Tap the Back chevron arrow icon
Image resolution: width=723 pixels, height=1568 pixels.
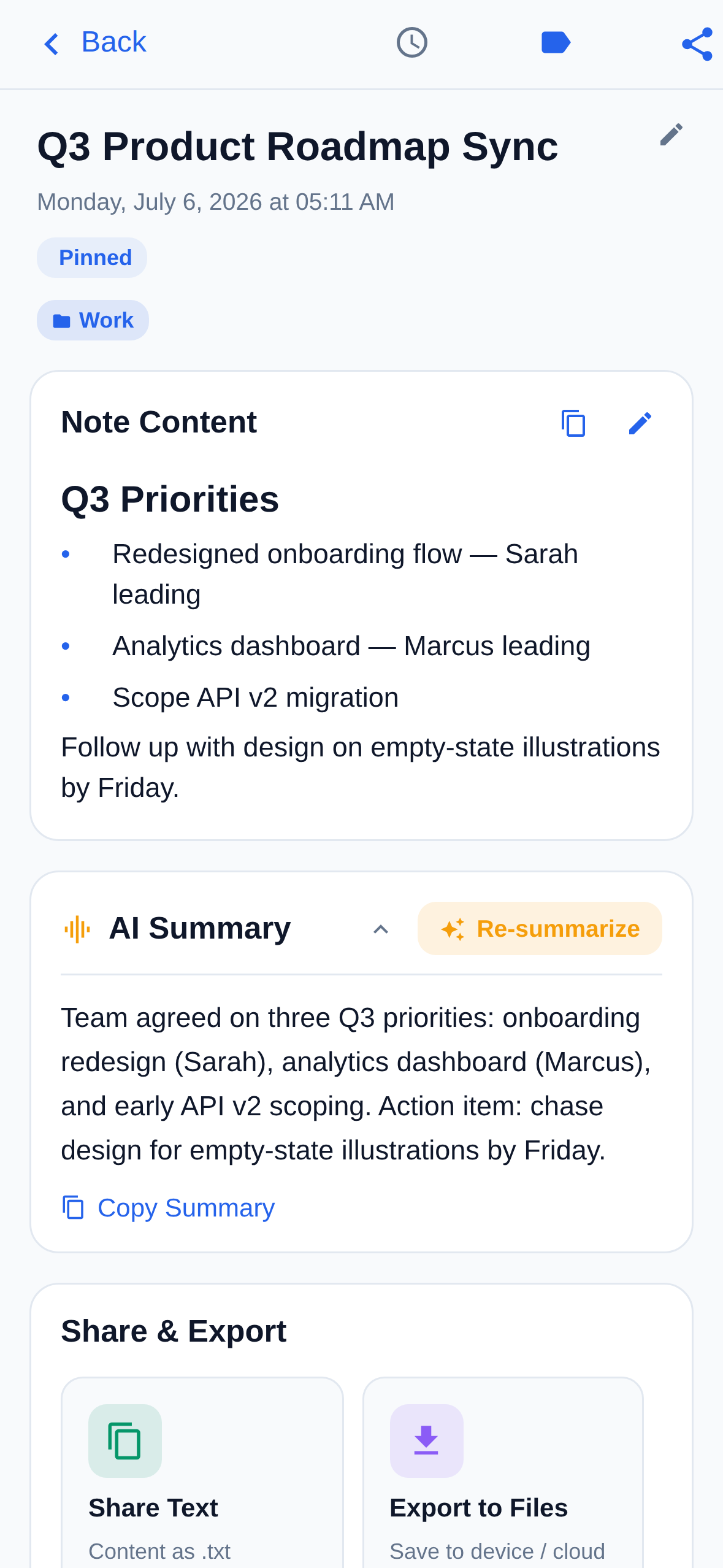52,44
